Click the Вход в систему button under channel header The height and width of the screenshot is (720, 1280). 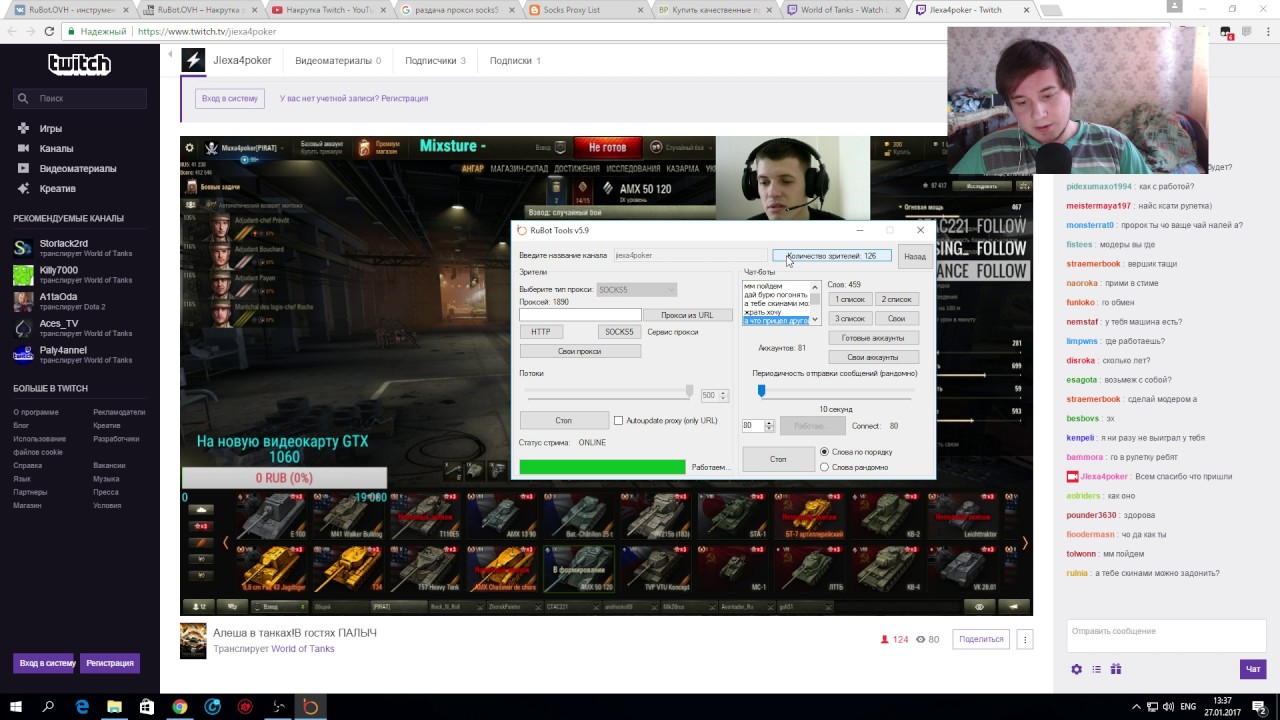click(x=229, y=98)
